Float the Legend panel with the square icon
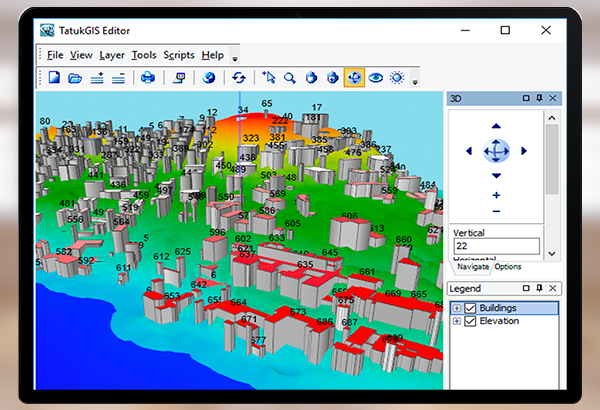The width and height of the screenshot is (600, 410). point(526,288)
